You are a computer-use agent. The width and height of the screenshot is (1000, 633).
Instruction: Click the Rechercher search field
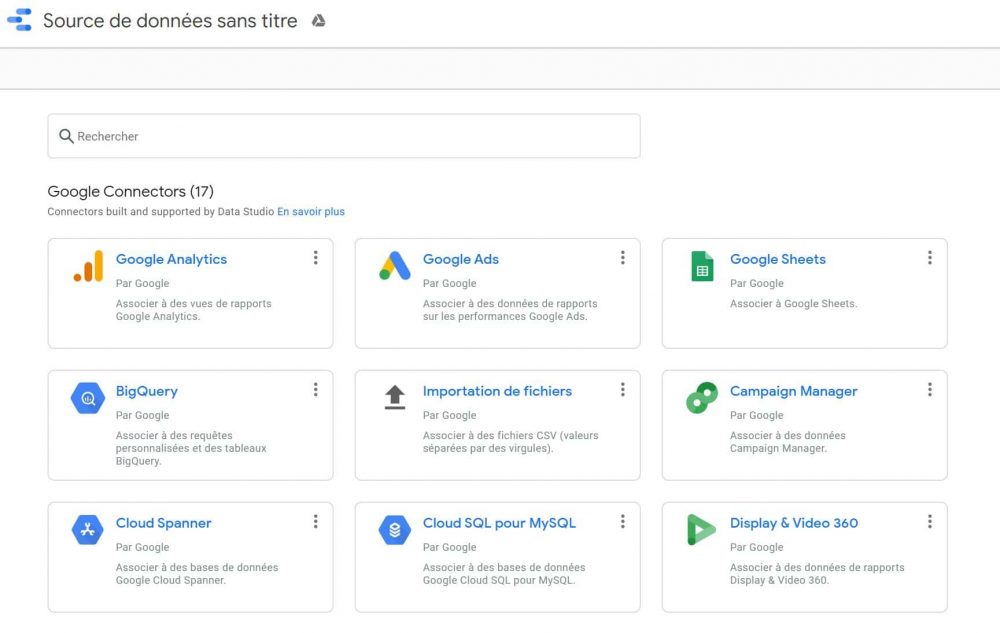coord(343,135)
